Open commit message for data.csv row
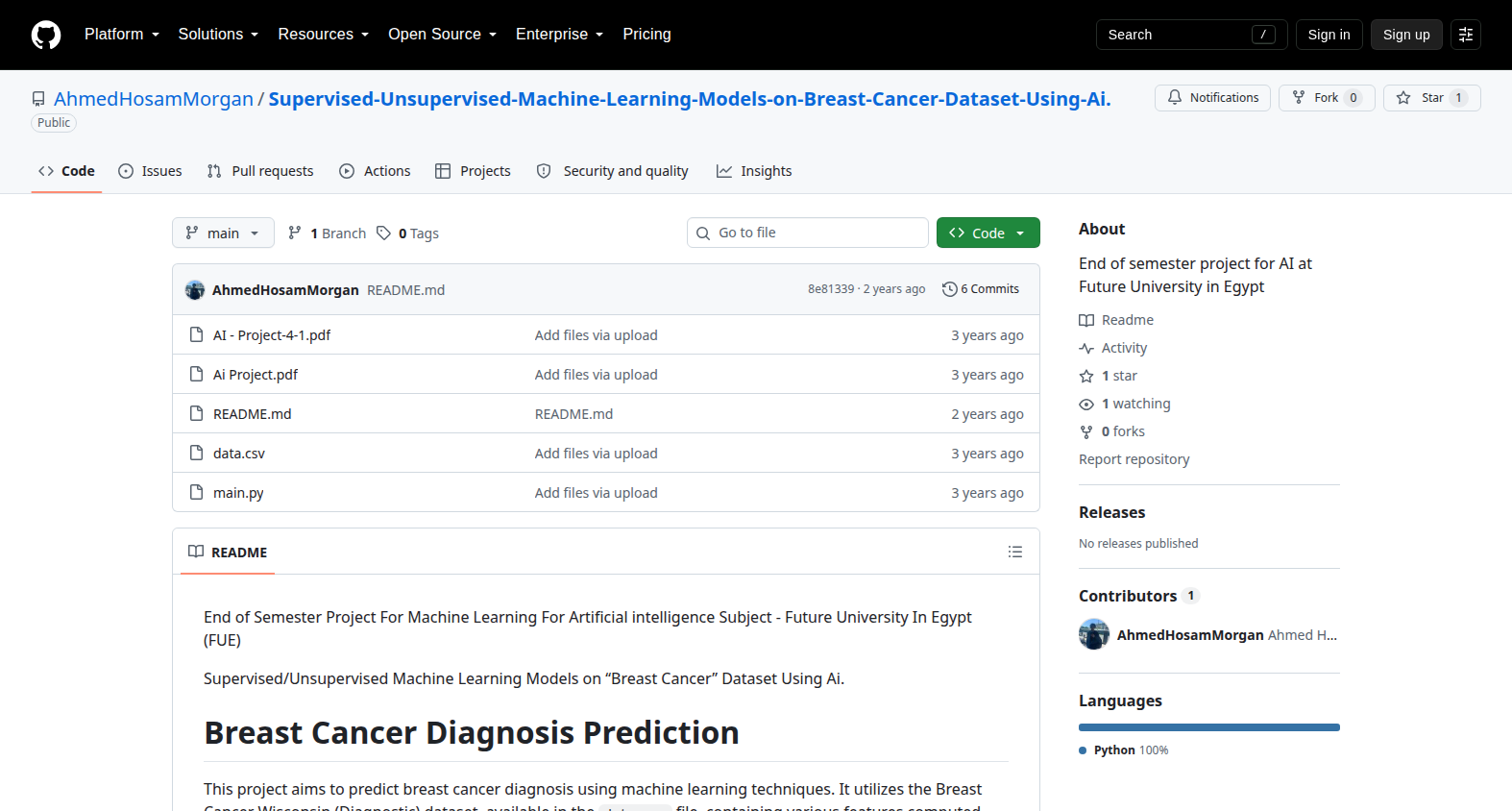Viewport: 1512px width, 811px height. 597,454
